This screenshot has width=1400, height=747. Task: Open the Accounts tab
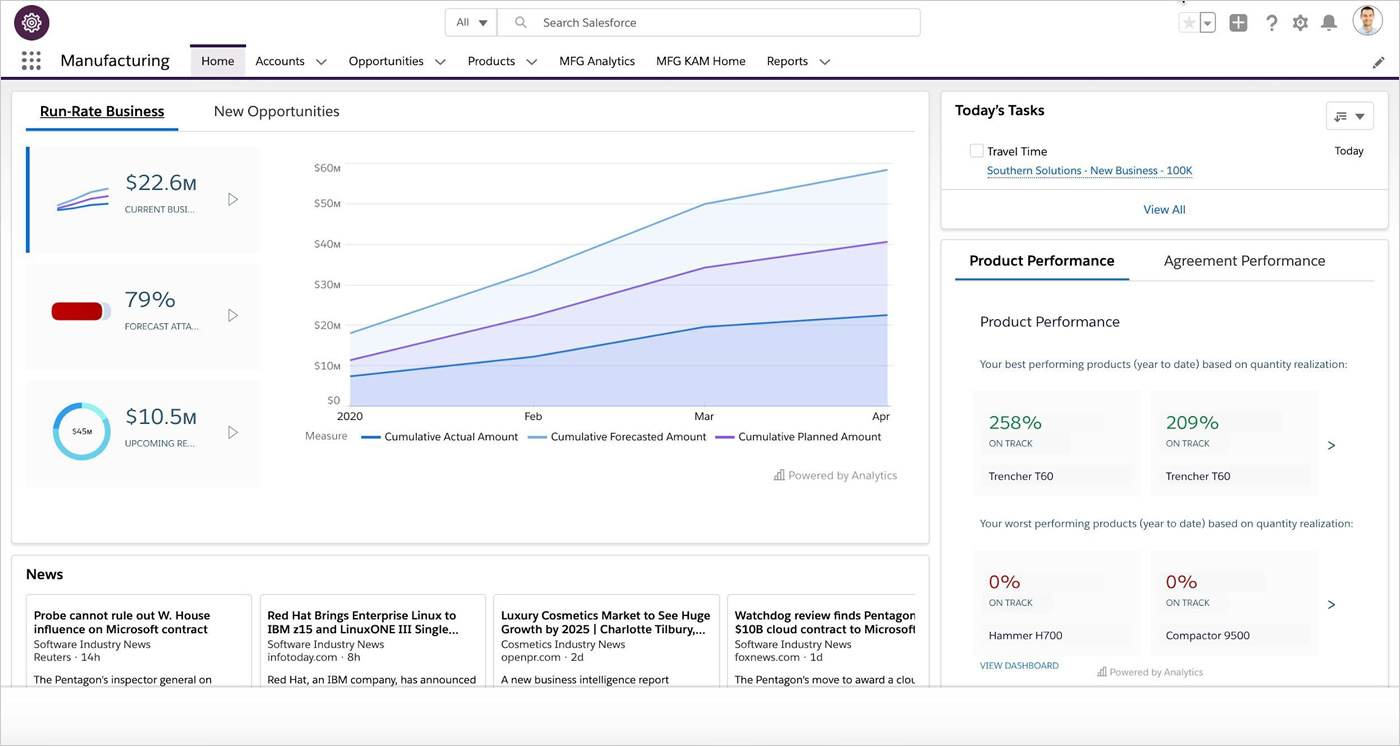coord(280,61)
